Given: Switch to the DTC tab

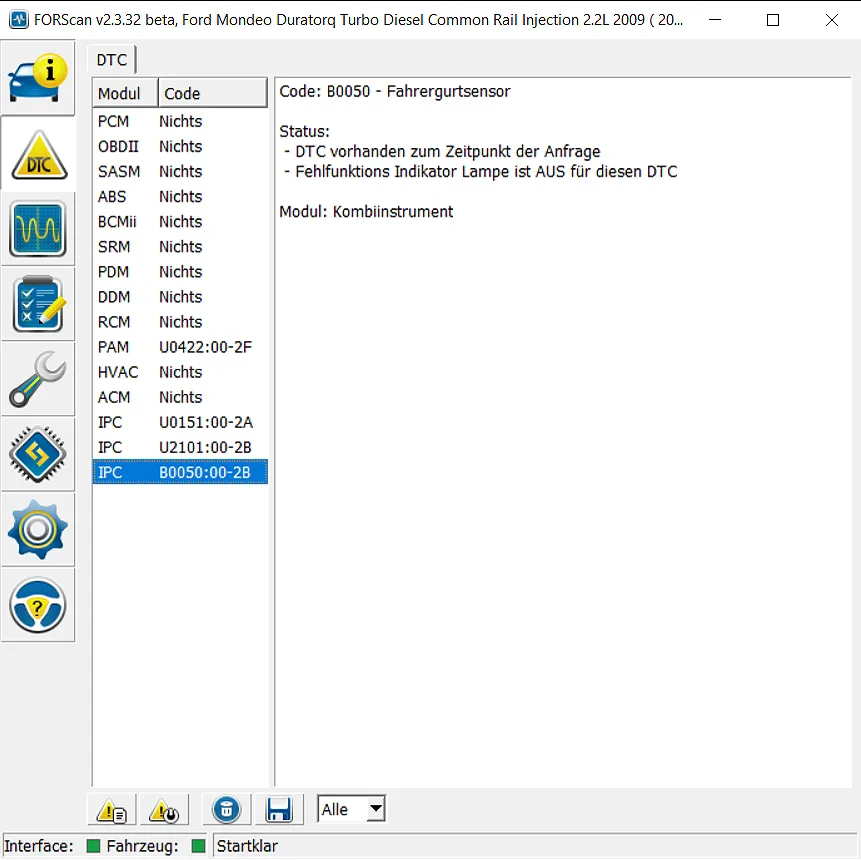Looking at the screenshot, I should click(111, 60).
